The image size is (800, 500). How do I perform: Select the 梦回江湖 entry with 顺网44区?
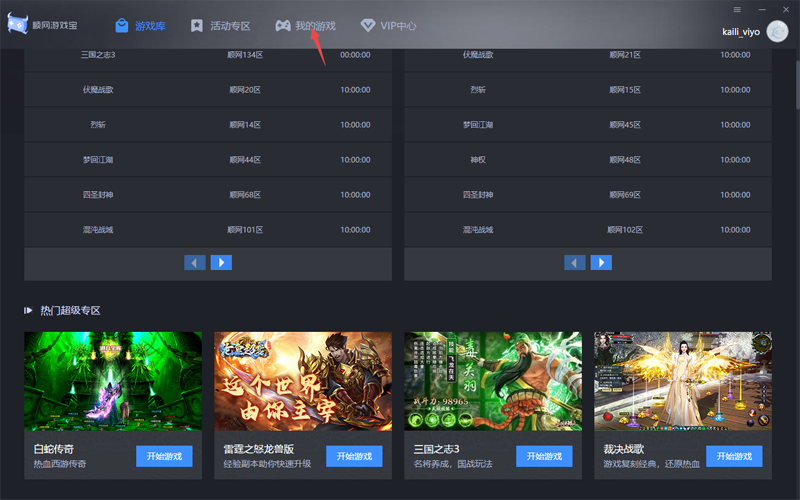[208, 160]
